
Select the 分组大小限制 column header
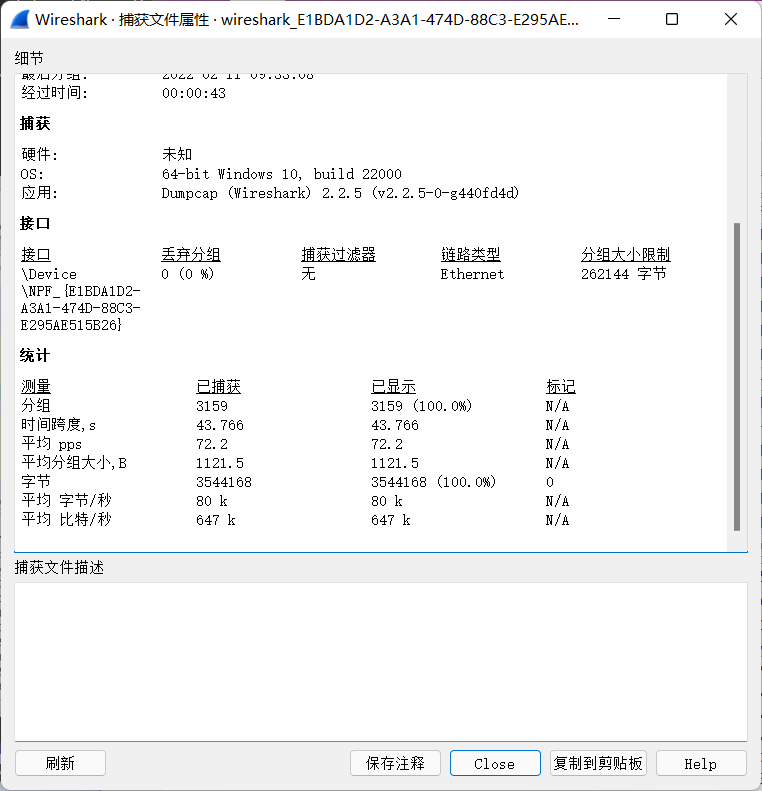[625, 254]
